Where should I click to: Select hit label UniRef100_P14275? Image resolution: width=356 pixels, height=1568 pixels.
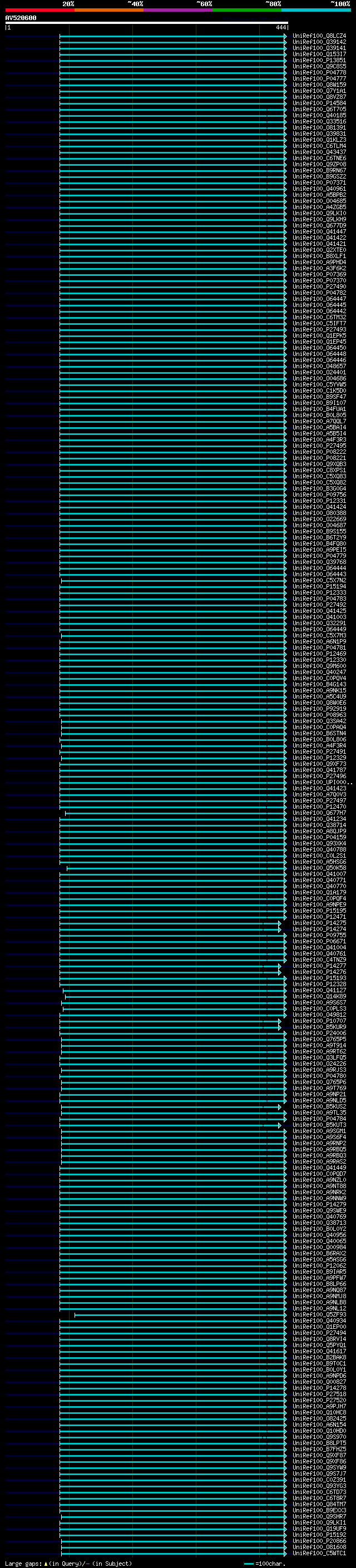[319, 923]
